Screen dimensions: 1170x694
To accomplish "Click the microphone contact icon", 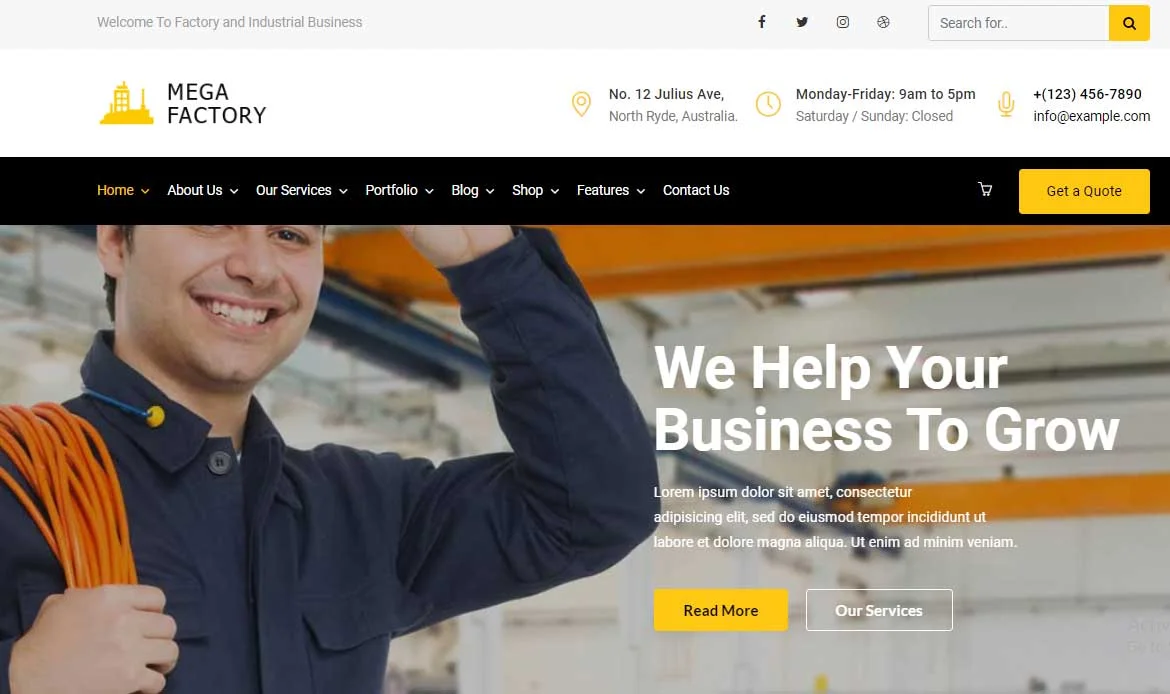I will point(1006,104).
